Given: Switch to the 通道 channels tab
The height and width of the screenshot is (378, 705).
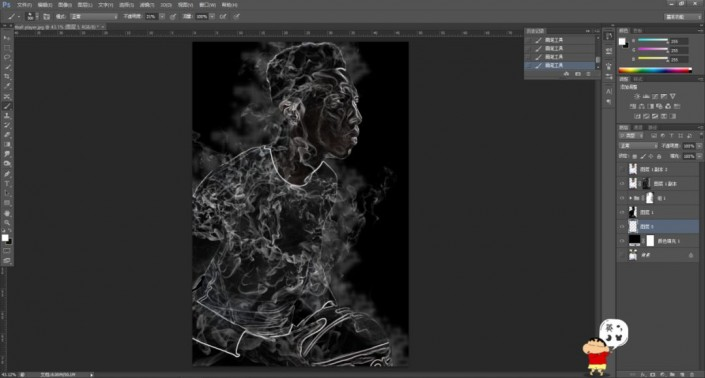Looking at the screenshot, I should point(638,128).
